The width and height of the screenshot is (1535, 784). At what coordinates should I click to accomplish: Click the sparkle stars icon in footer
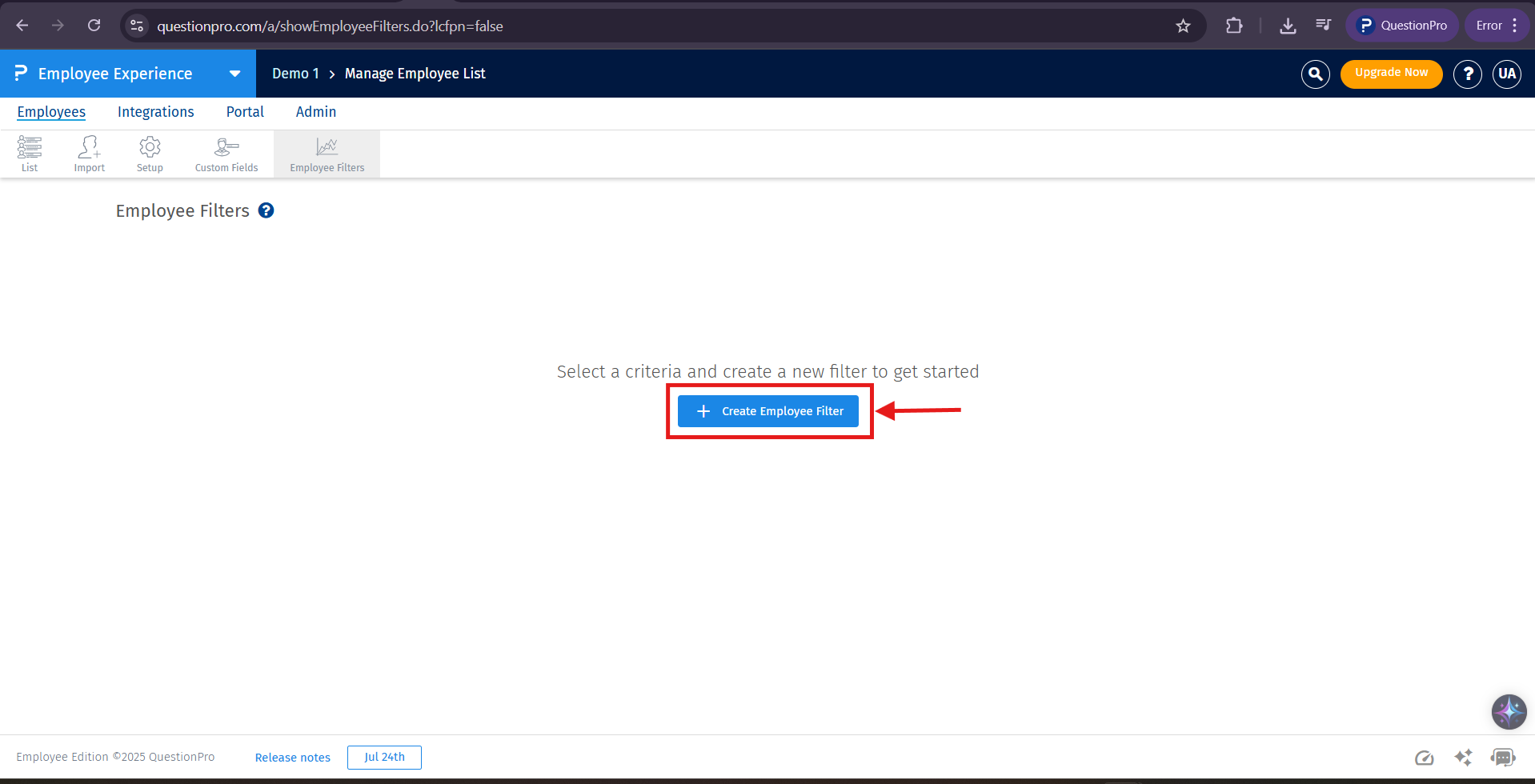[x=1463, y=758]
